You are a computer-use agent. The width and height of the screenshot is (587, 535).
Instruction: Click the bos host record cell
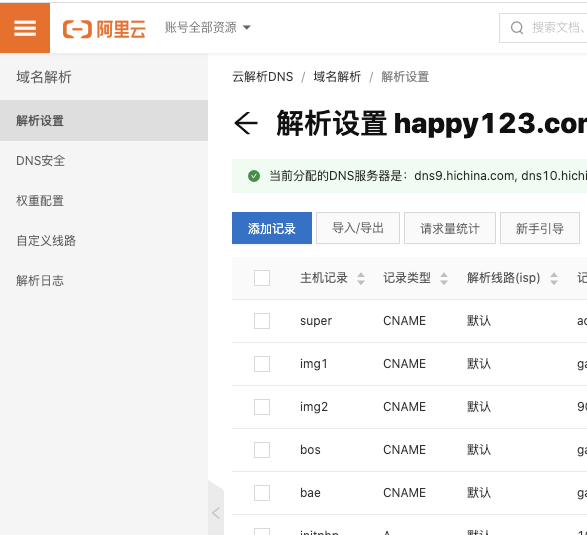310,450
